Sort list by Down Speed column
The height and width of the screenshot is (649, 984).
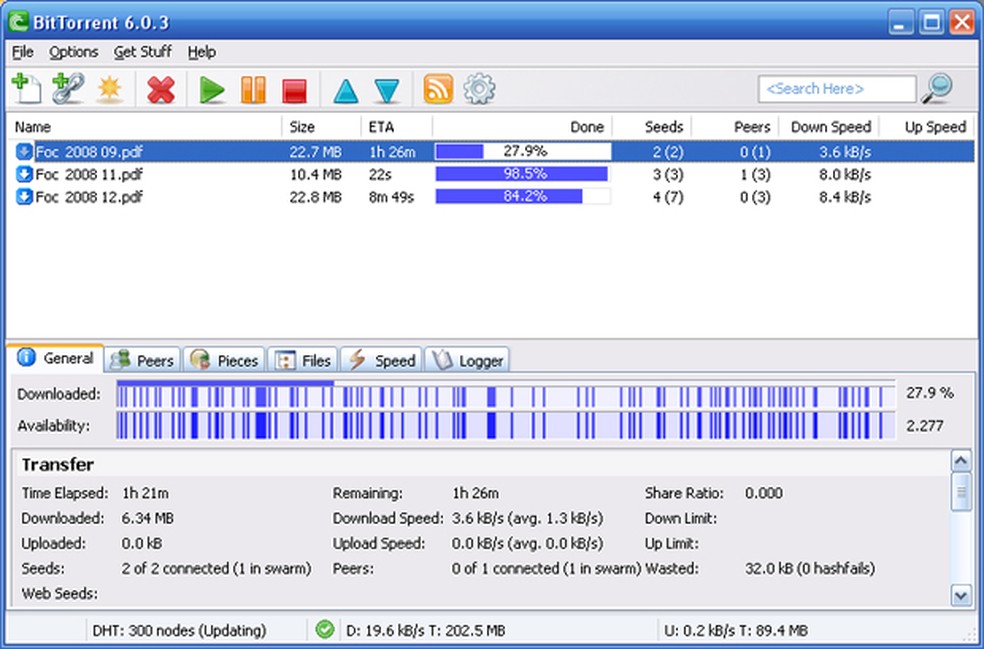pos(830,127)
